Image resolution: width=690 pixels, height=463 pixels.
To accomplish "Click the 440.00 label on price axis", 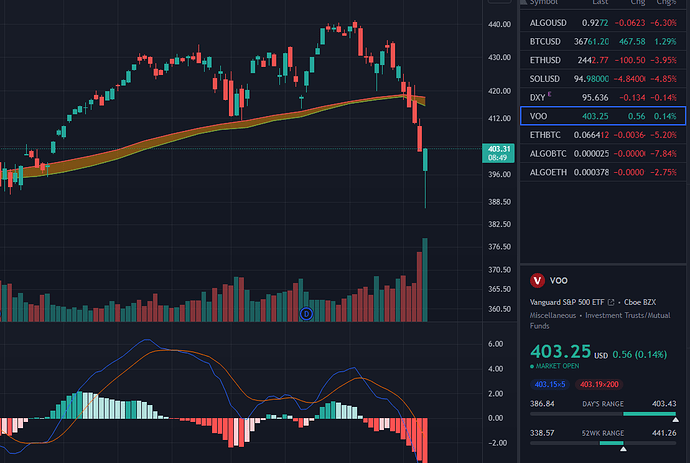I will (499, 24).
